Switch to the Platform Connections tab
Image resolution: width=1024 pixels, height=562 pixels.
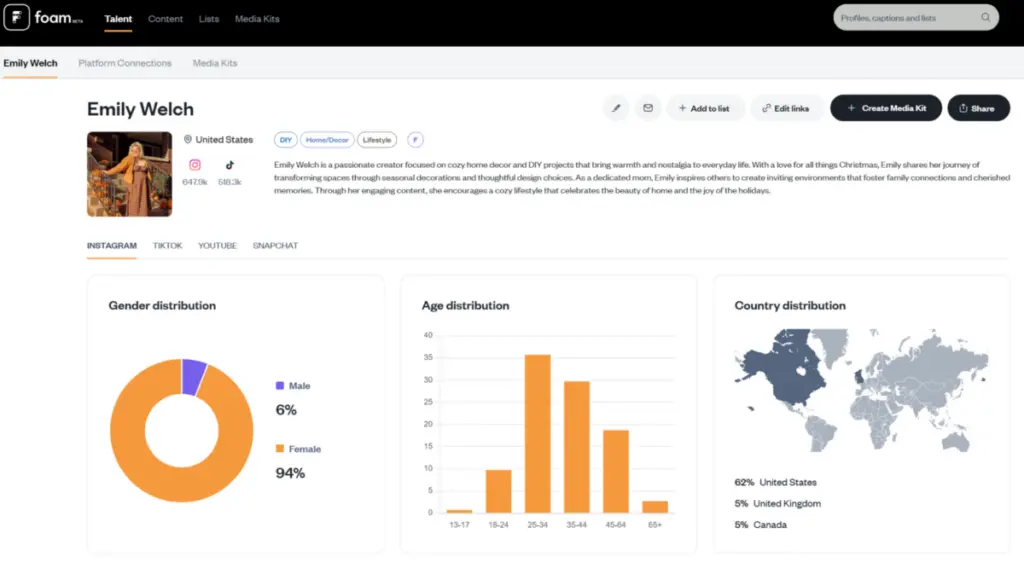click(x=125, y=63)
